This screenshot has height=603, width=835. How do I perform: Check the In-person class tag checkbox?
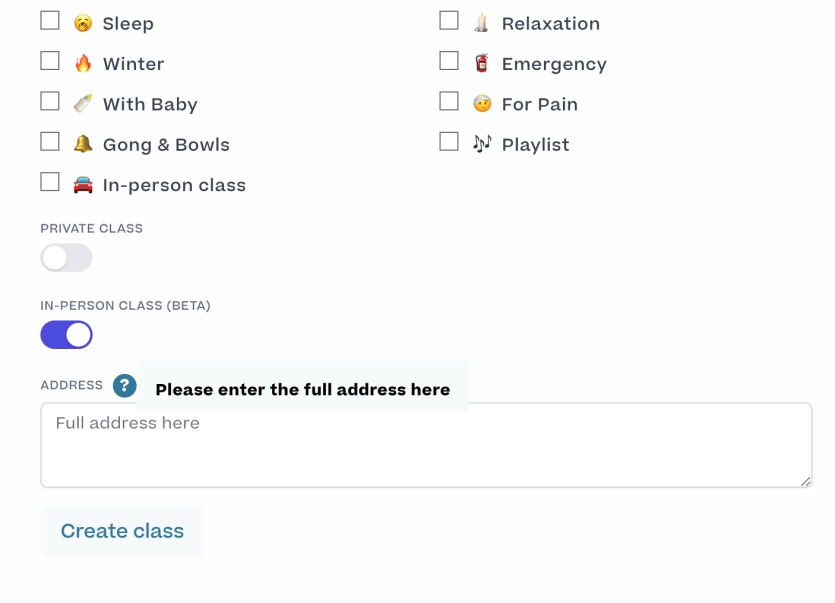coord(50,182)
